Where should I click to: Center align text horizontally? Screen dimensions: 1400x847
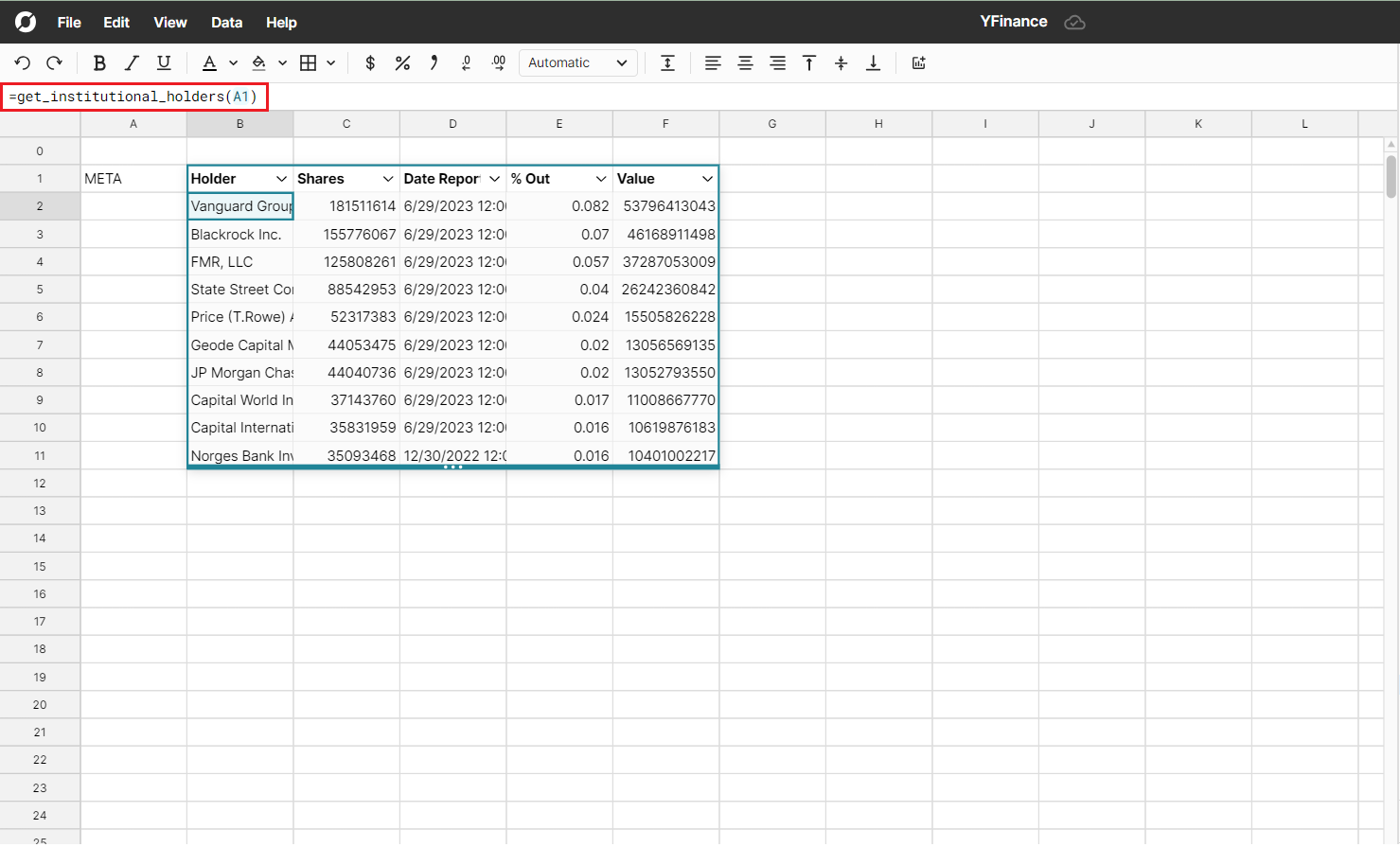(745, 63)
